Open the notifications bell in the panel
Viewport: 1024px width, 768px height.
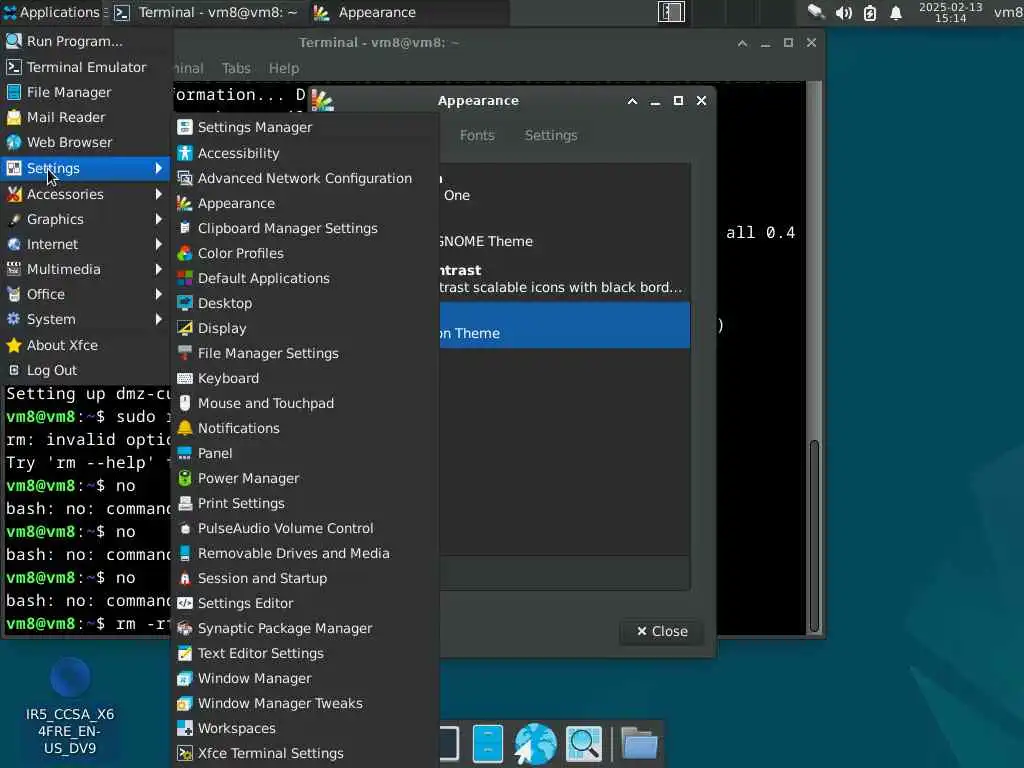point(896,13)
